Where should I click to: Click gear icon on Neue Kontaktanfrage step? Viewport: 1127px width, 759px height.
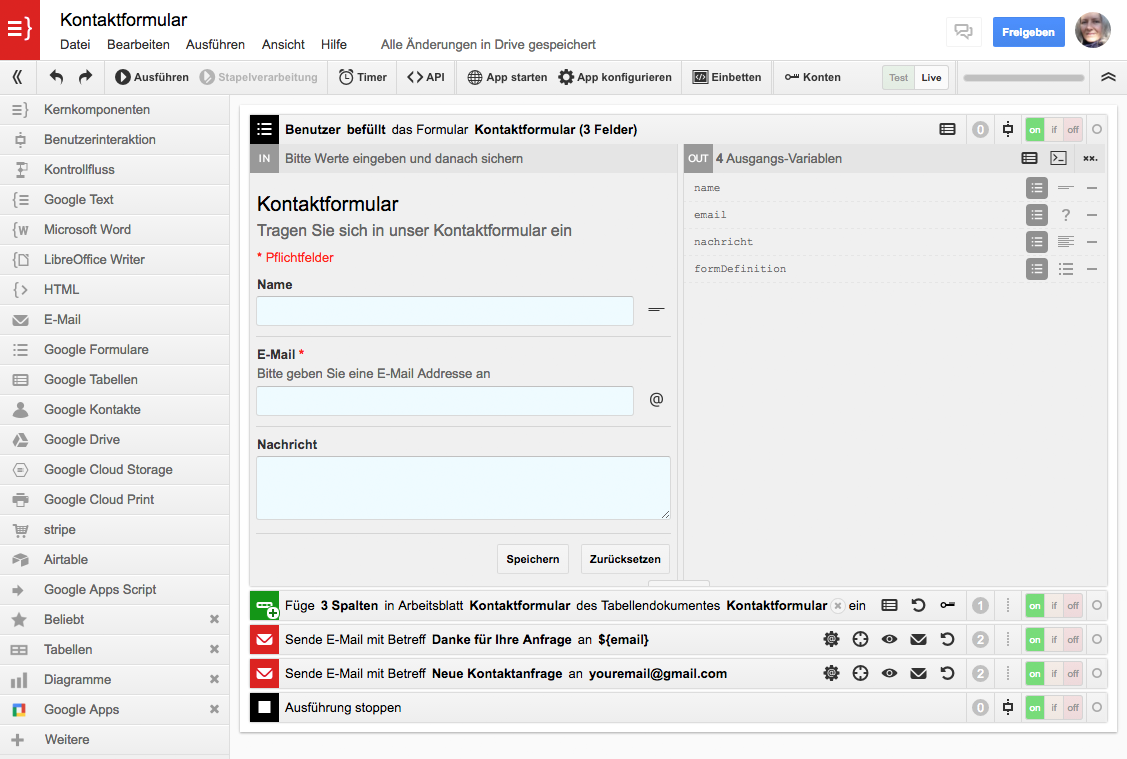click(x=832, y=673)
